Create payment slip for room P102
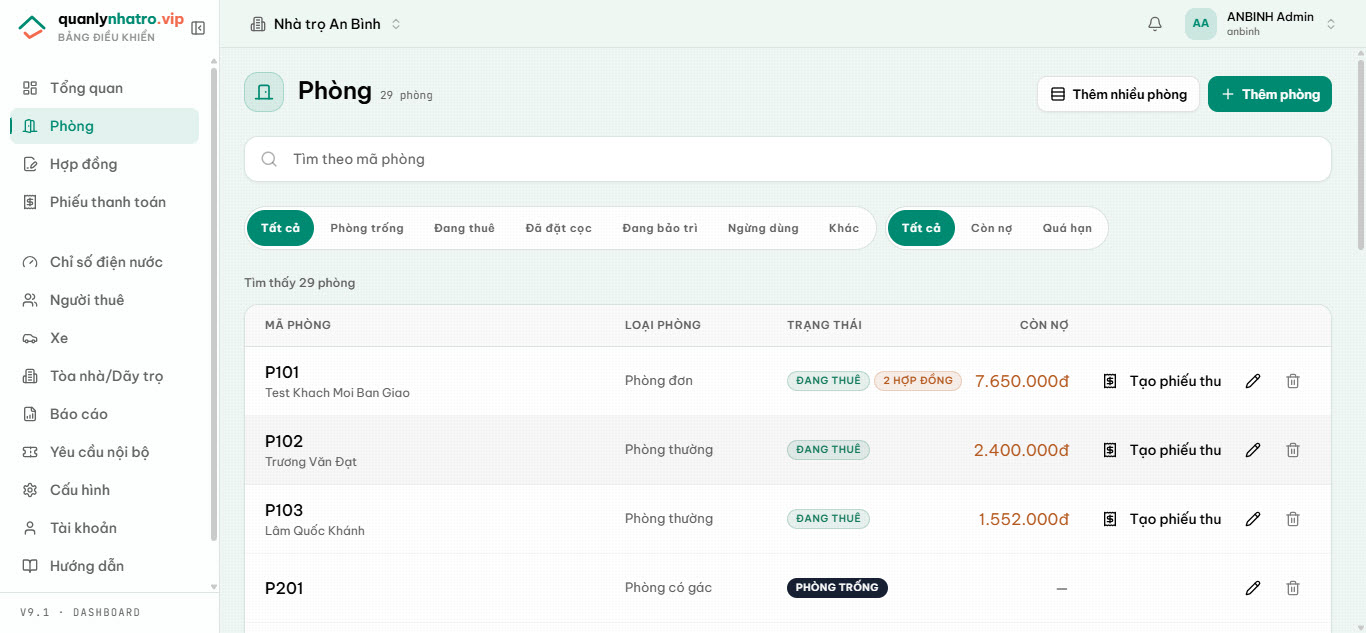Screen dimensions: 1366x633 click(1162, 450)
